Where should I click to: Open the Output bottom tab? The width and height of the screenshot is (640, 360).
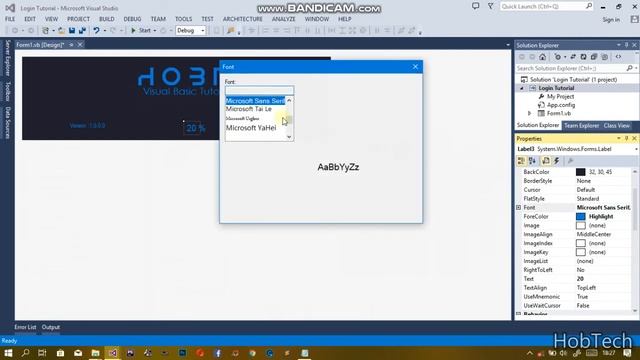[x=51, y=327]
